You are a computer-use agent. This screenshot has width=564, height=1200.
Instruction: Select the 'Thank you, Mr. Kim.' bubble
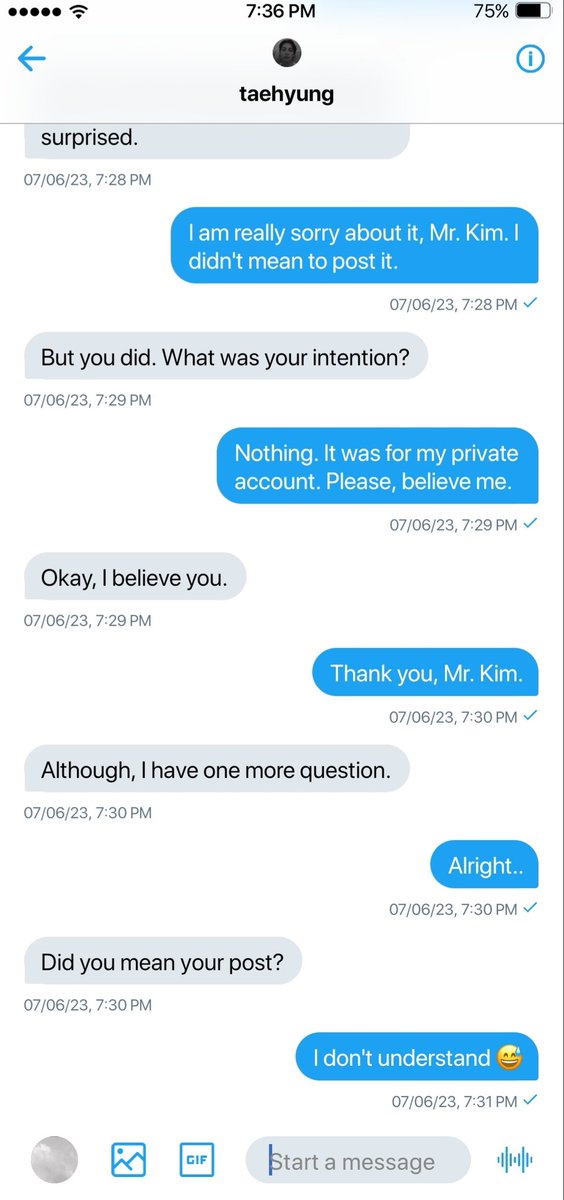coord(426,673)
